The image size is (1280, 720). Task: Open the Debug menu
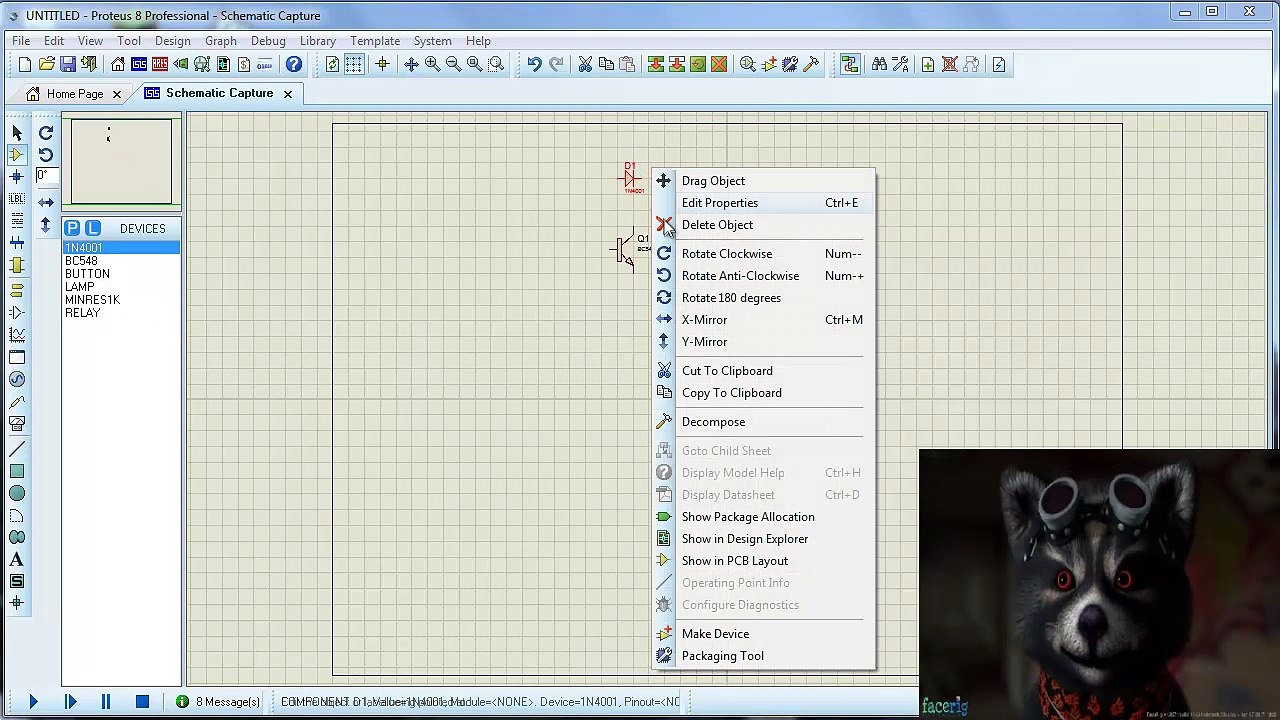(x=268, y=41)
